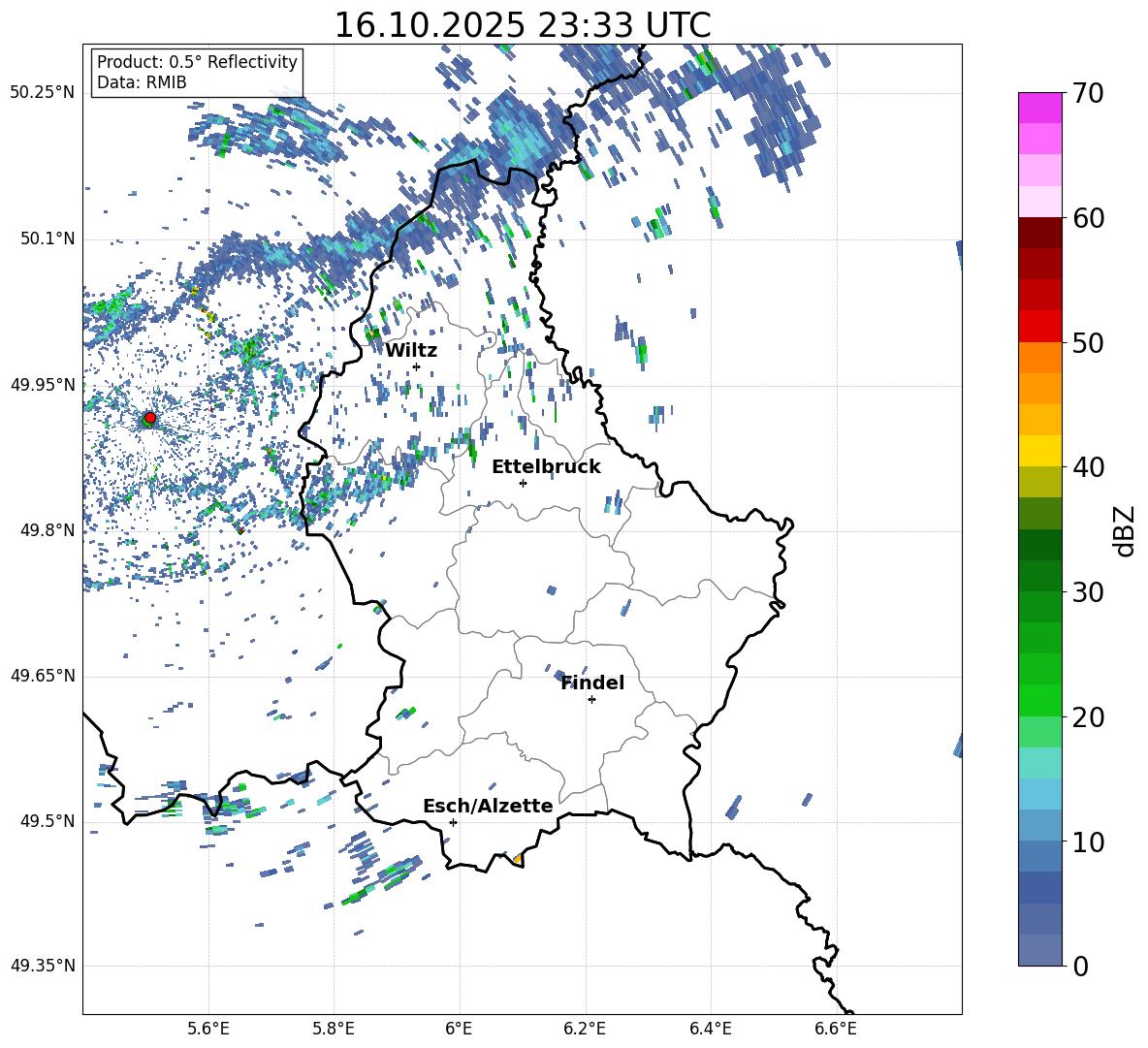This screenshot has width=1148, height=1048.
Task: Click the 6°E longitude label
Action: coord(459,1029)
